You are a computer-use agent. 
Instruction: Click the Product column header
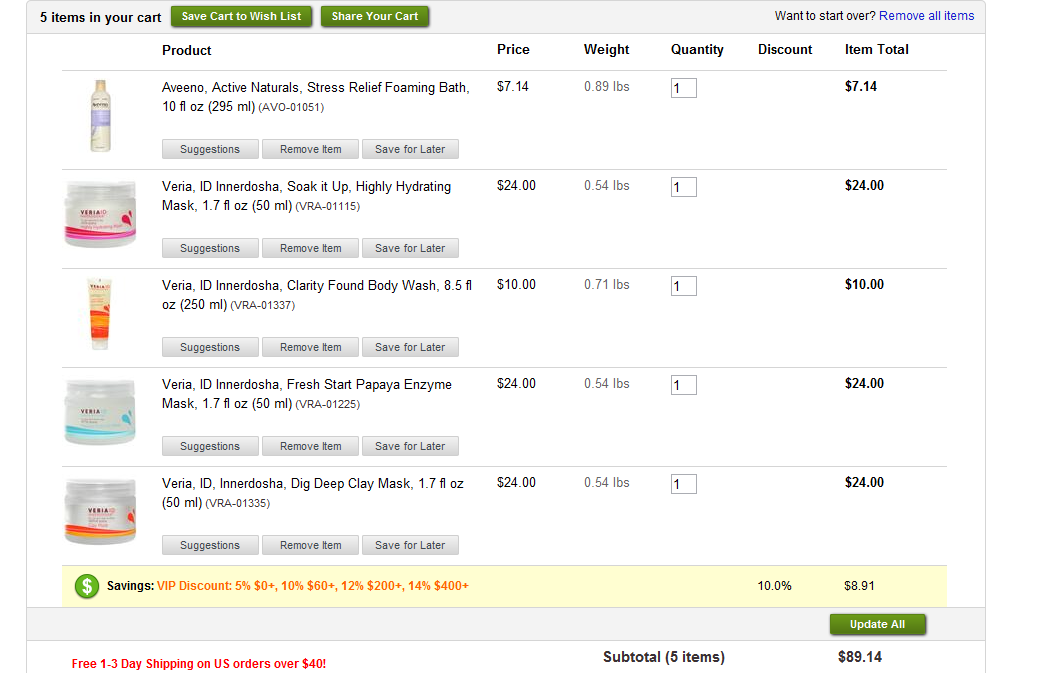click(x=187, y=50)
